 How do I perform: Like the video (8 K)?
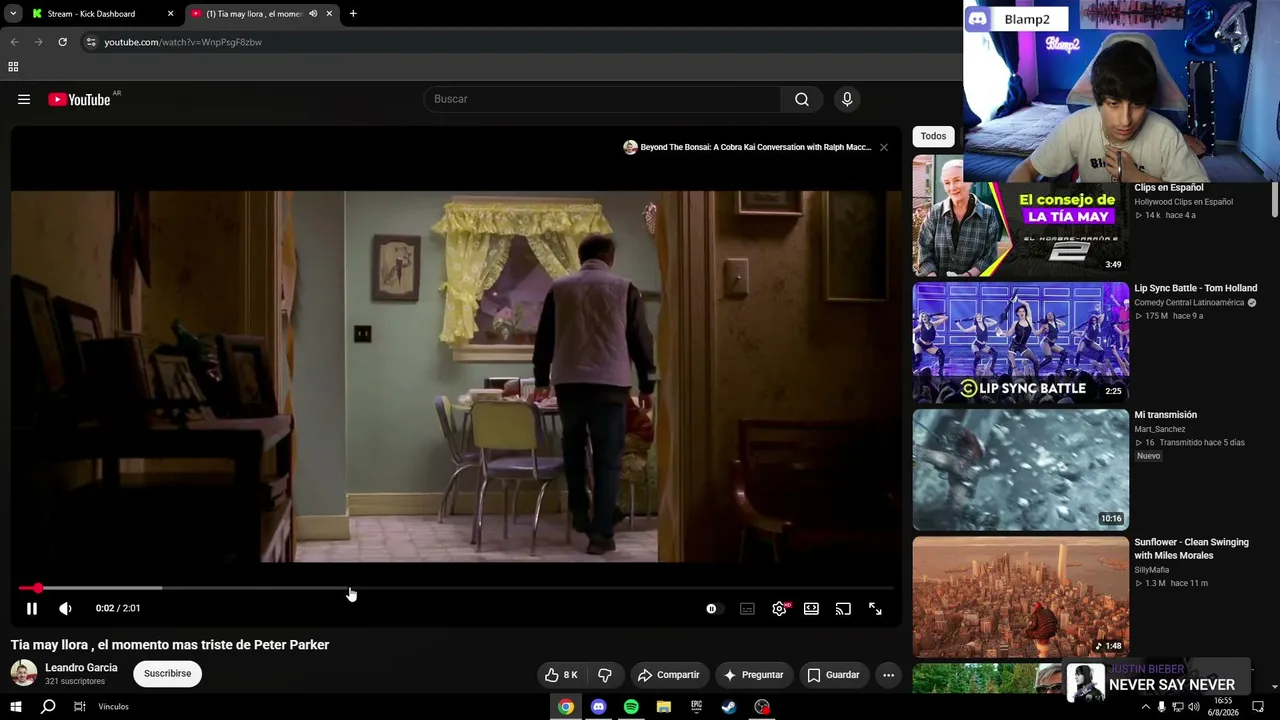pos(561,675)
